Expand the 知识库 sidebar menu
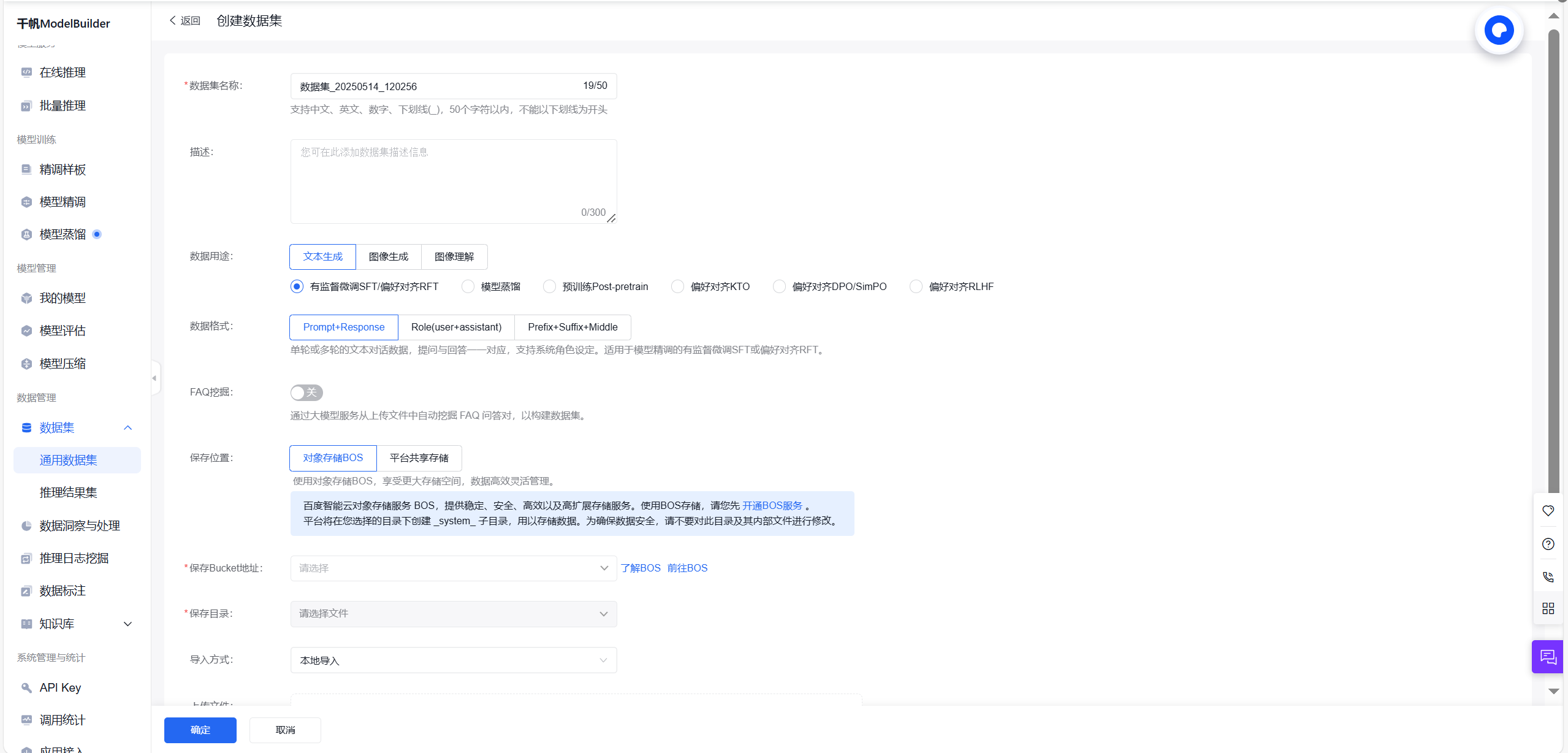Viewport: 1568px width, 753px height. coord(127,624)
